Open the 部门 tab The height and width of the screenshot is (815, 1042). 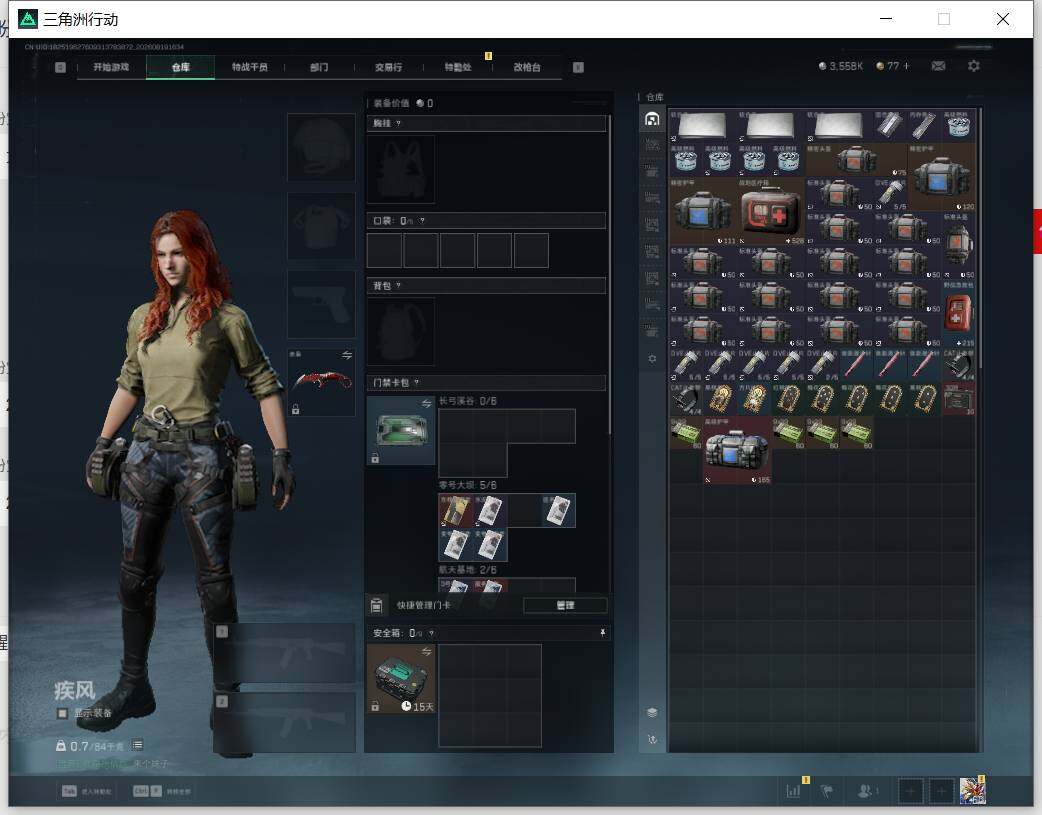tap(319, 67)
